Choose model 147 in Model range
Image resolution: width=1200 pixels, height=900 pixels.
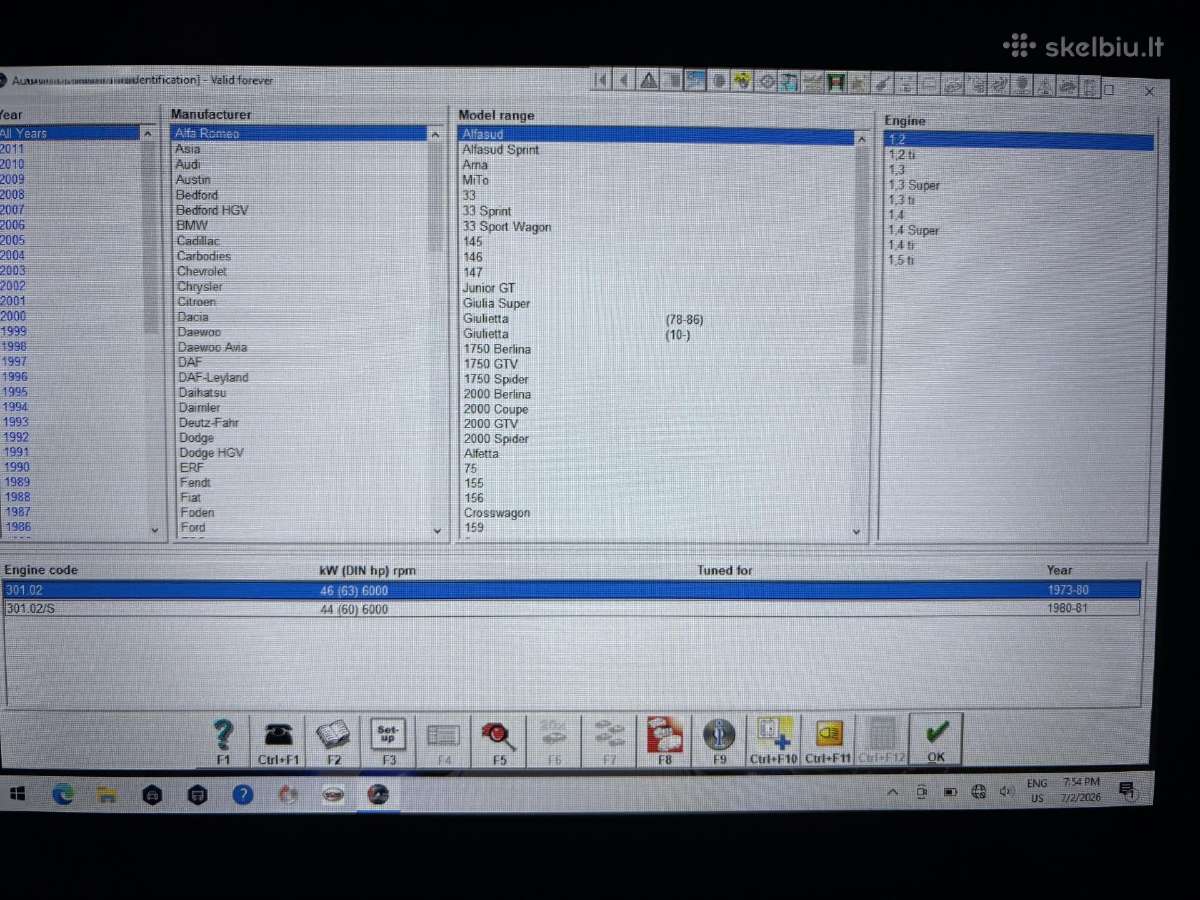click(472, 272)
